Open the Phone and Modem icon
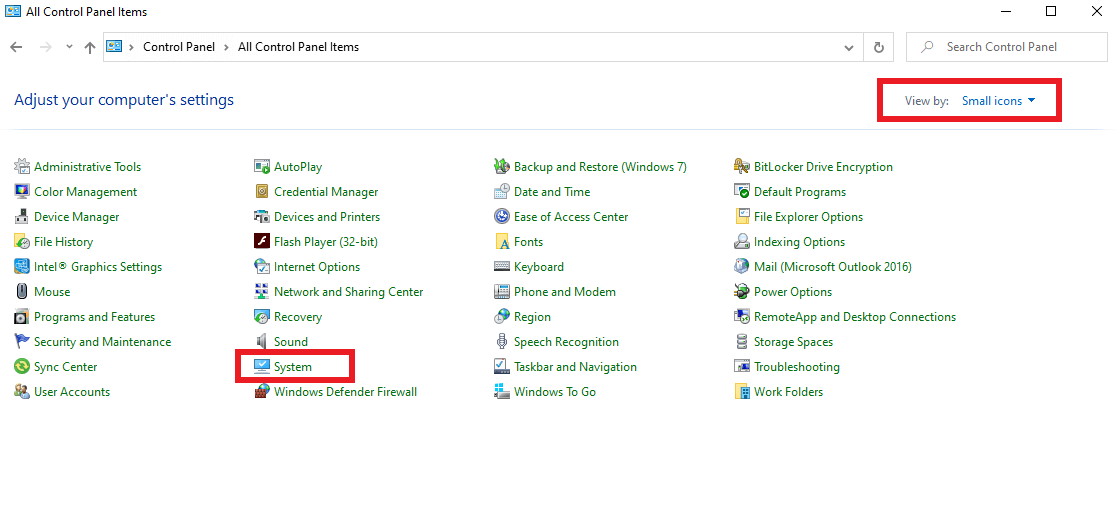The width and height of the screenshot is (1116, 510). pos(502,292)
